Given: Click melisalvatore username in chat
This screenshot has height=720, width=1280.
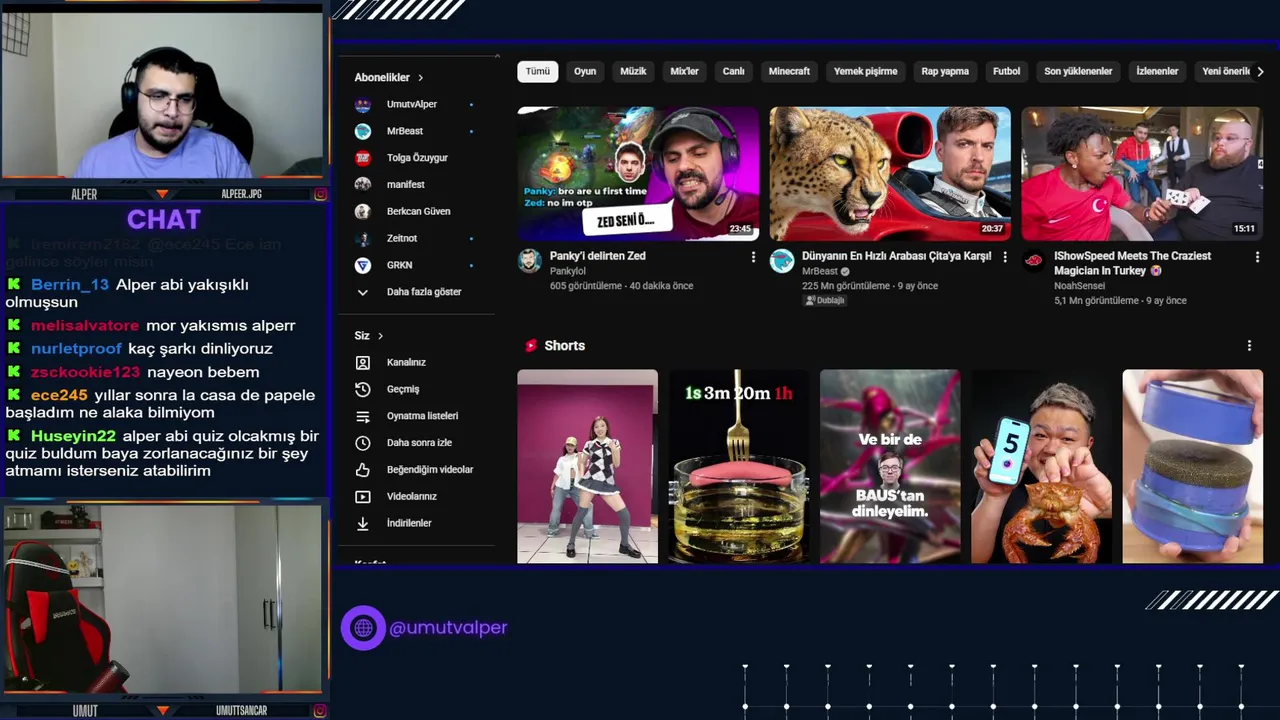Looking at the screenshot, I should [x=85, y=326].
